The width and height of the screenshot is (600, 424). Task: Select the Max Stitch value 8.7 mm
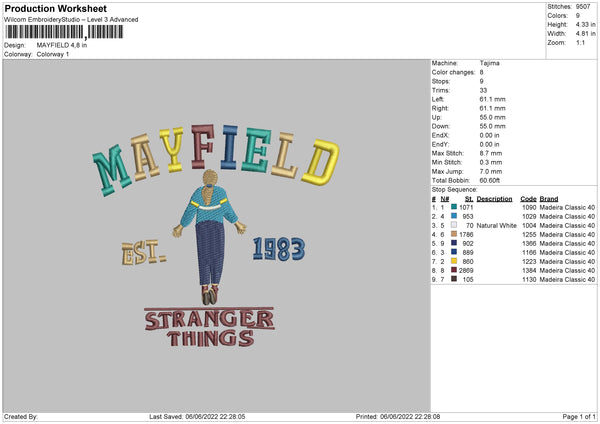pyautogui.click(x=491, y=153)
